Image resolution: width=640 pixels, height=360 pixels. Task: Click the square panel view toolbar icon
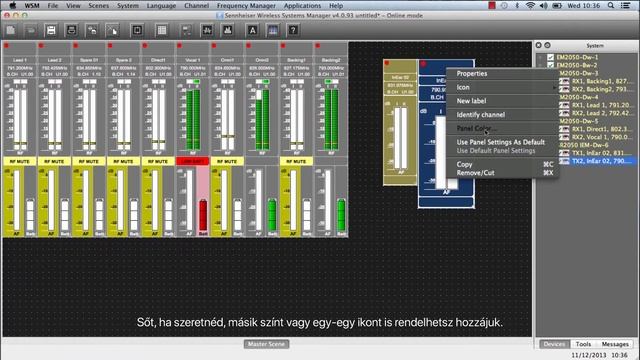pos(138,30)
